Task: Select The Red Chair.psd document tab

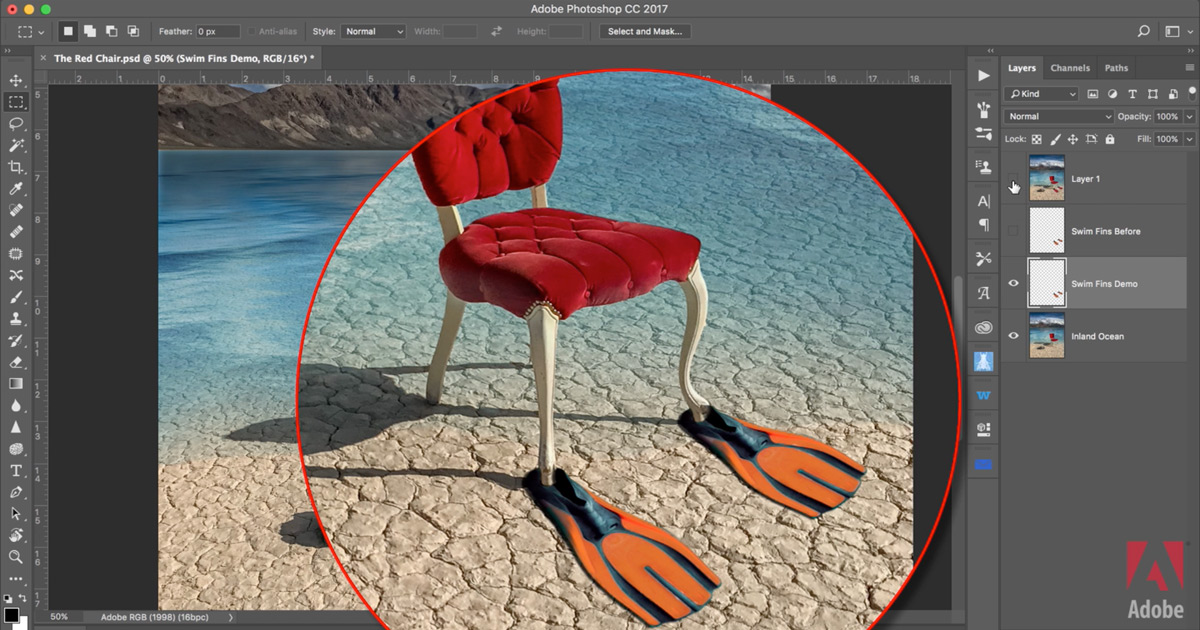Action: pos(184,58)
